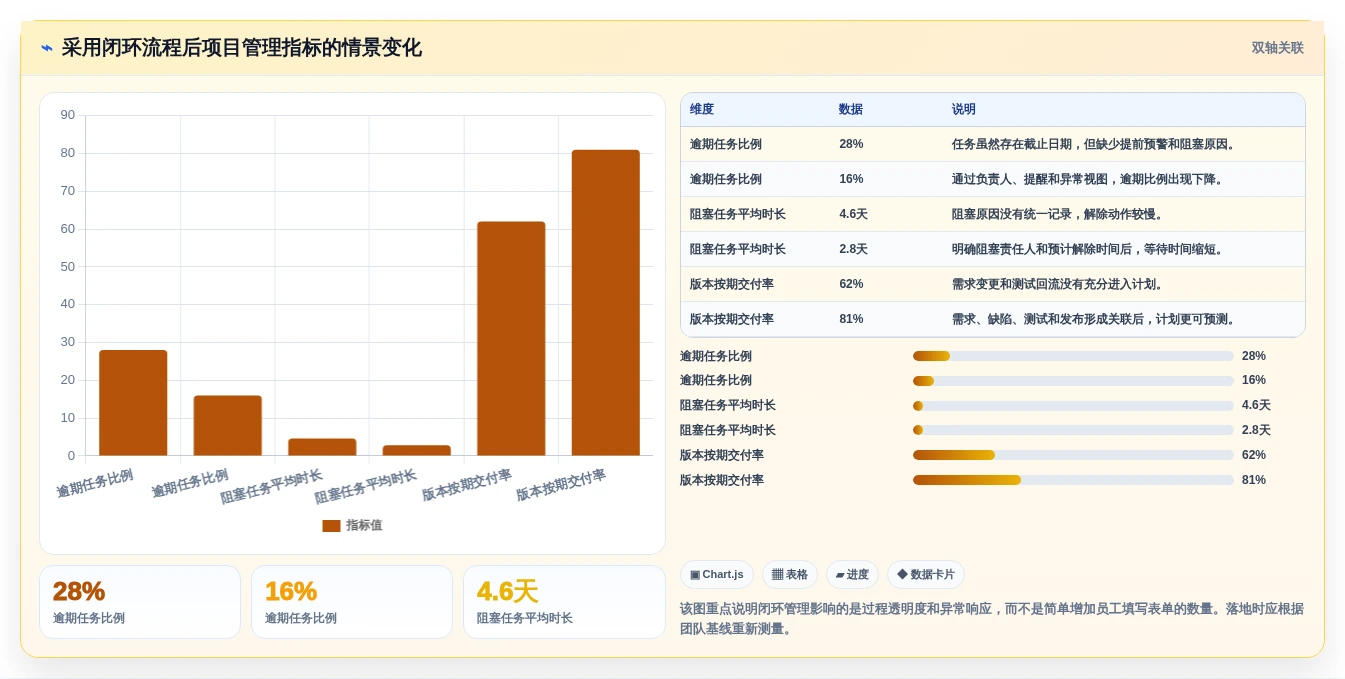Click the 数据 column header
The width and height of the screenshot is (1345, 679).
[x=851, y=110]
